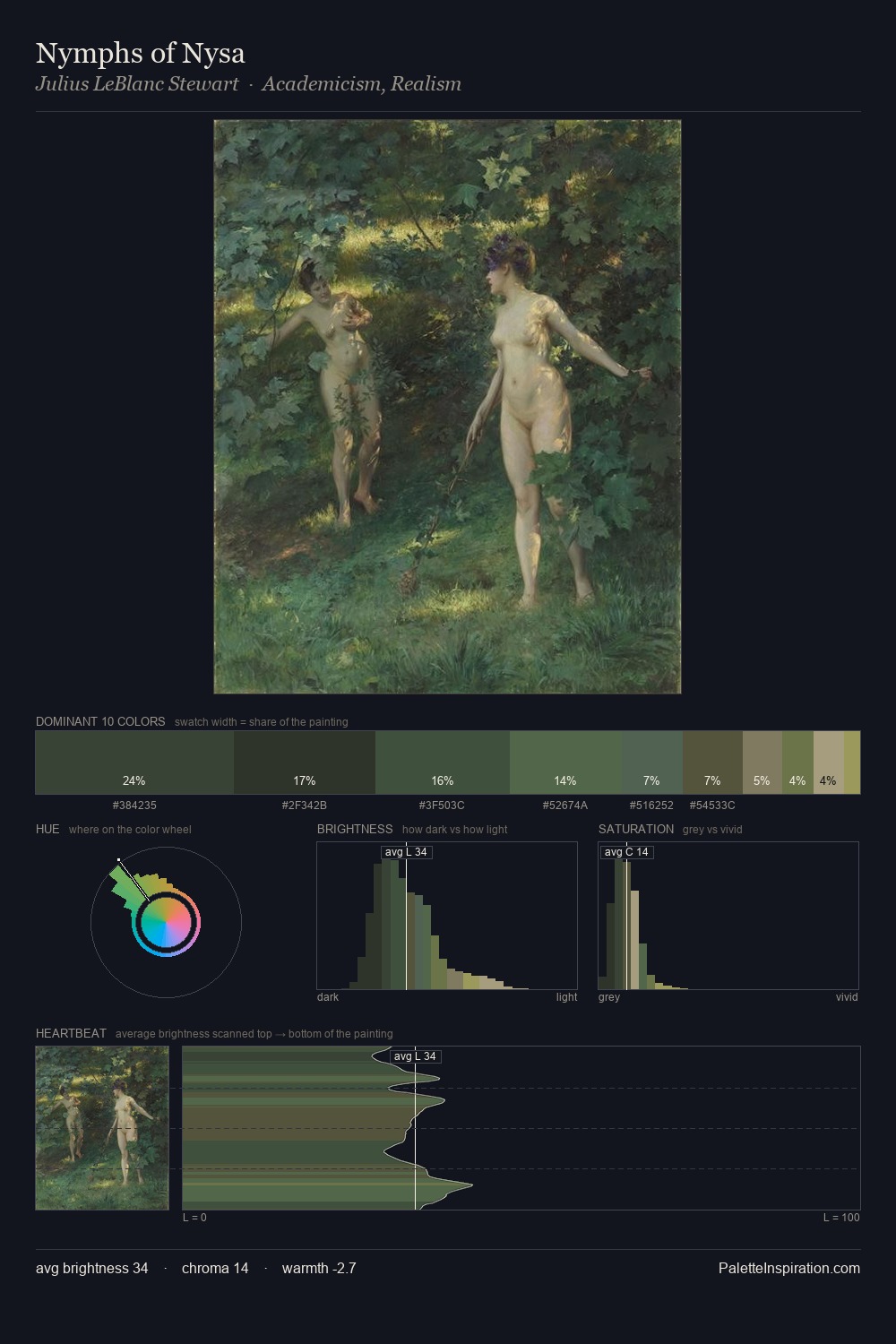Click the SATURATION section heading
The image size is (896, 1344).
636,829
